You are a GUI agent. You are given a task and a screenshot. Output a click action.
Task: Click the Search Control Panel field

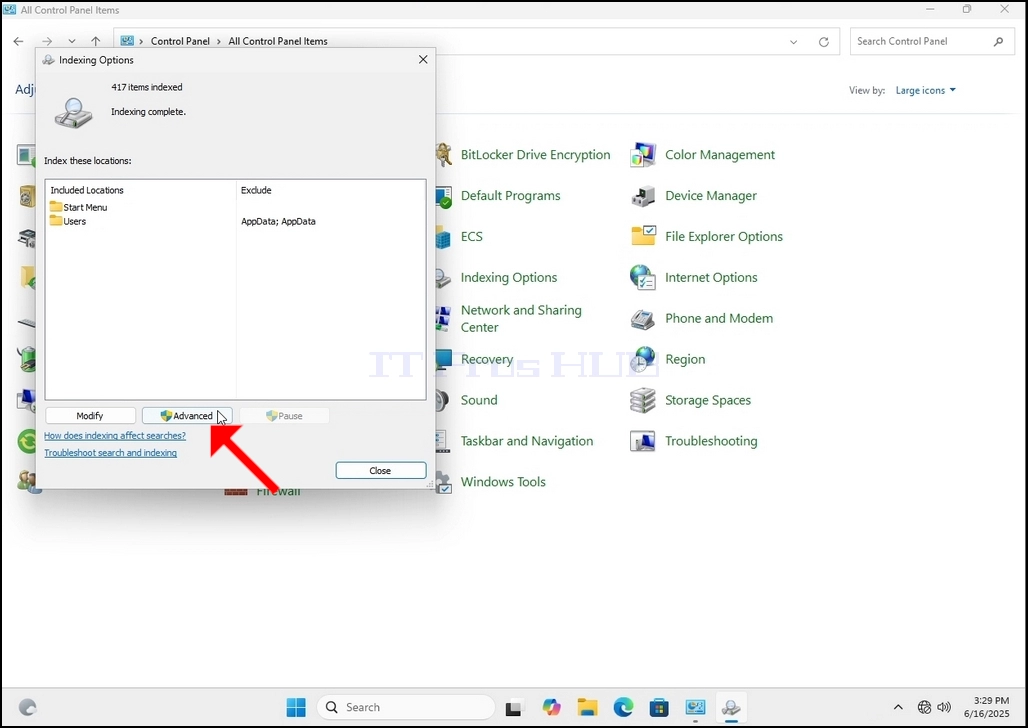coord(932,41)
